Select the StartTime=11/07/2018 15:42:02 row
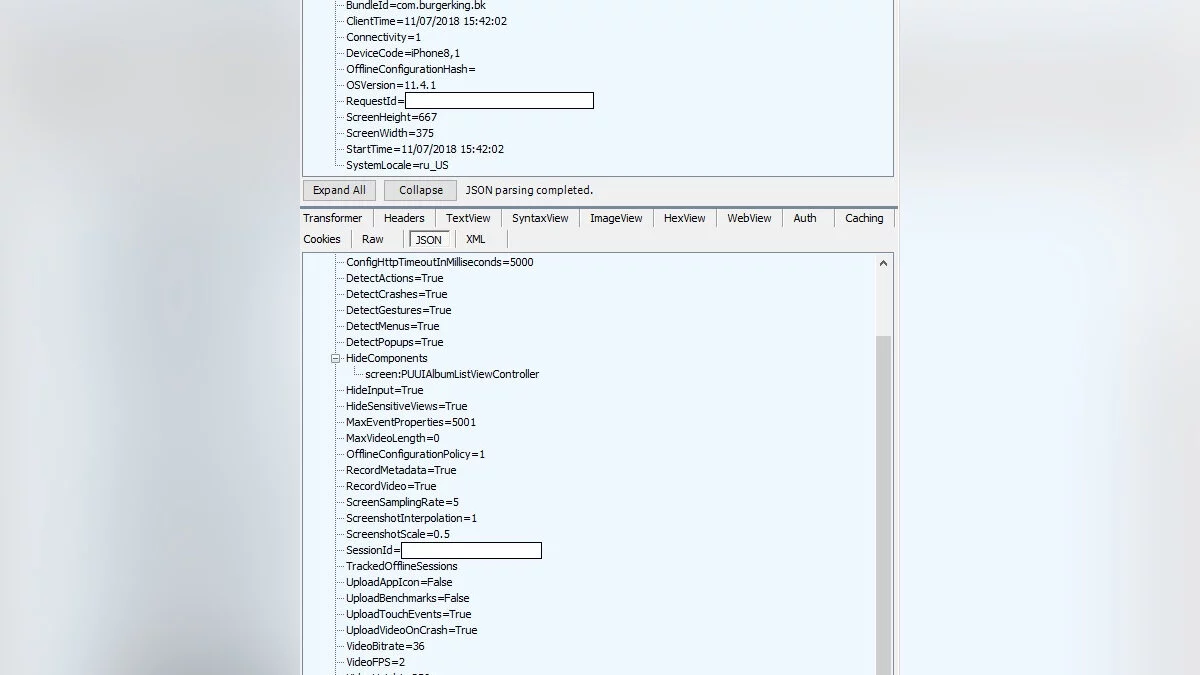The height and width of the screenshot is (675, 1200). [x=425, y=149]
